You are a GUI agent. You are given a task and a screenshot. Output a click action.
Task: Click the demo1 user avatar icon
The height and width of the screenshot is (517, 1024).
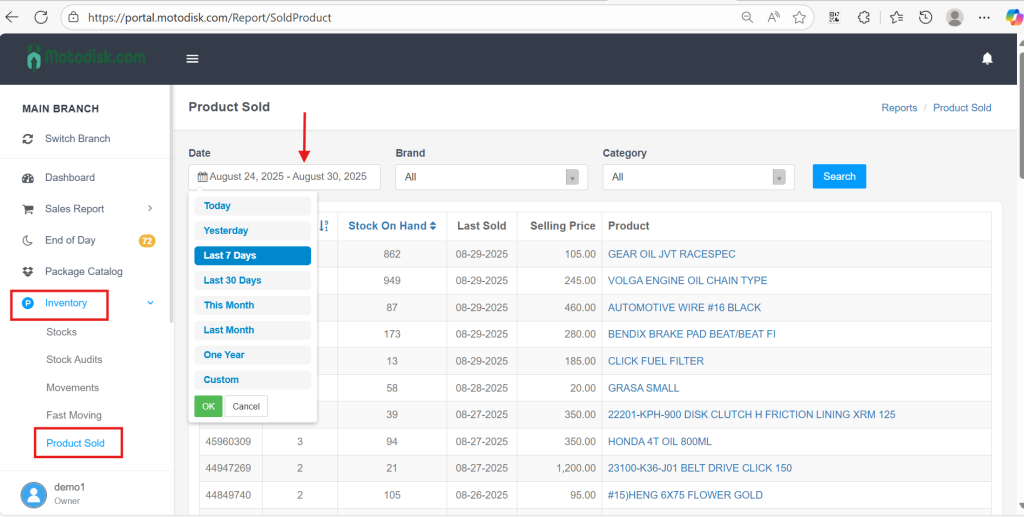(34, 494)
